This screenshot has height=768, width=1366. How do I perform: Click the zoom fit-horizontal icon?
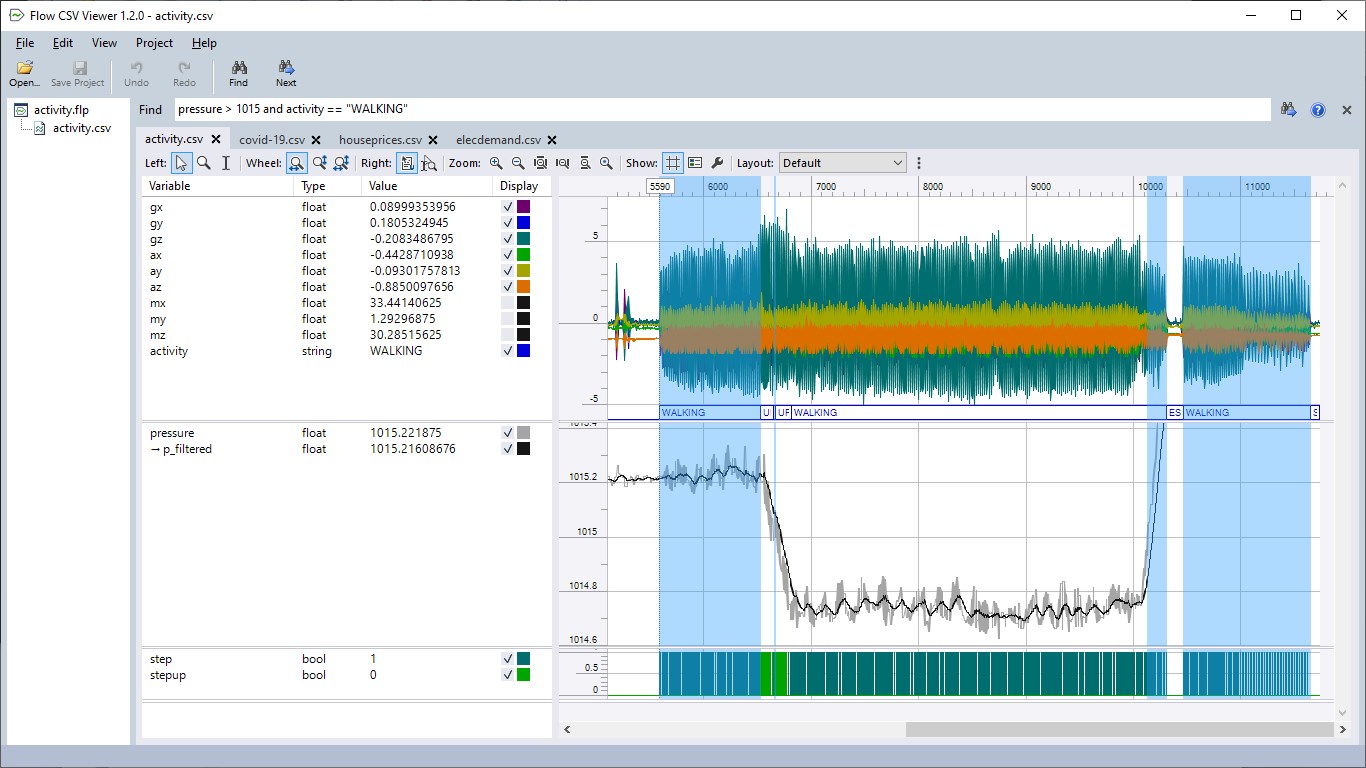pyautogui.click(x=562, y=163)
